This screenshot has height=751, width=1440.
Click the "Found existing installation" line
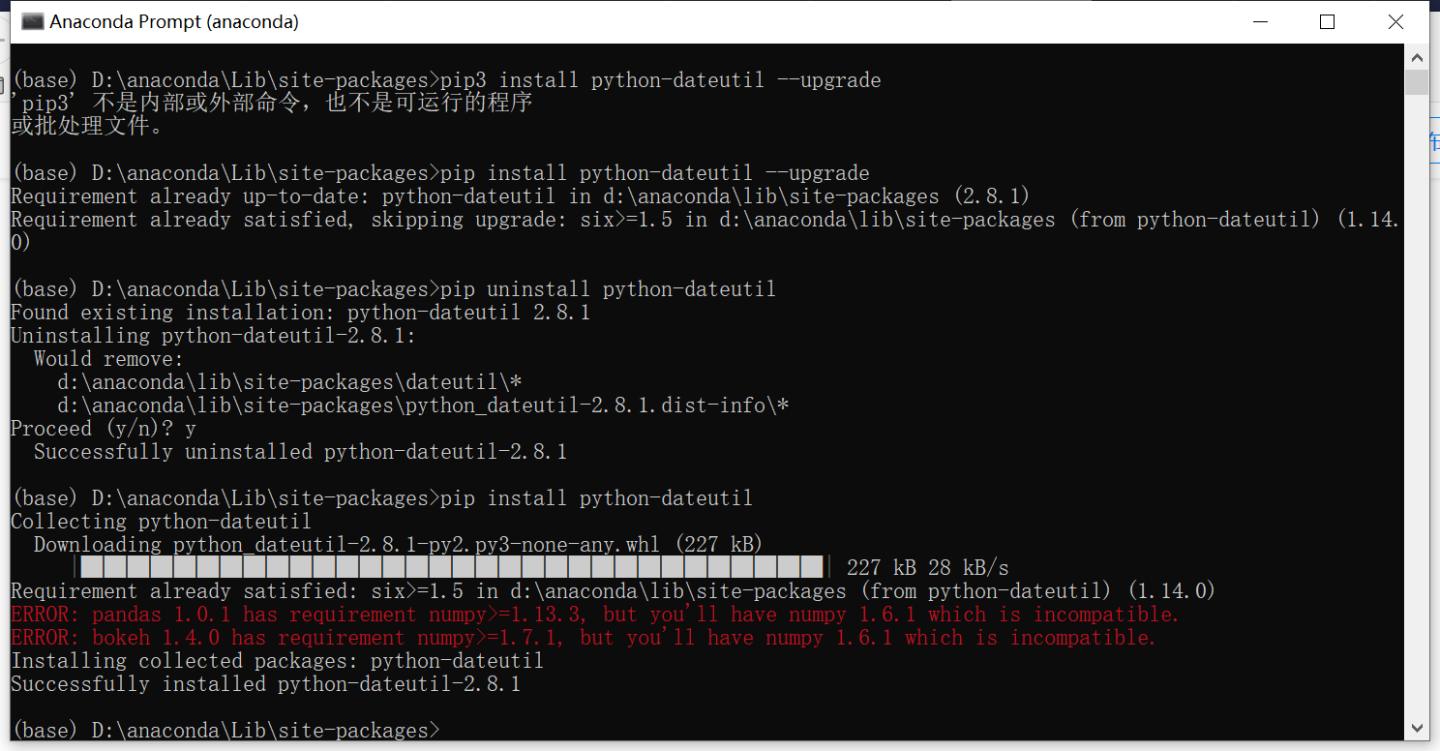coord(300,313)
